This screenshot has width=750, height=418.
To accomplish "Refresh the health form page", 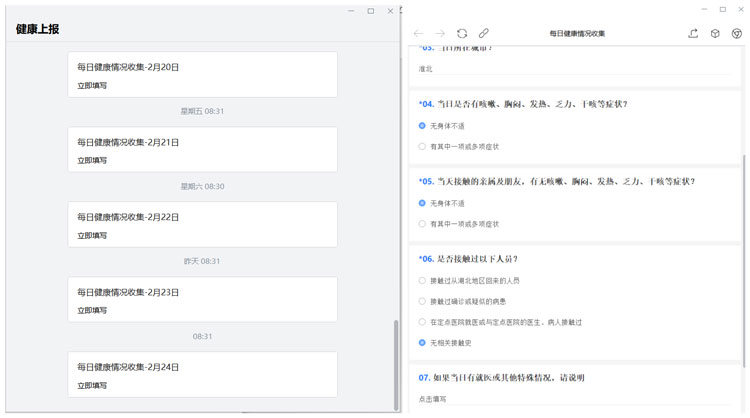I will pyautogui.click(x=462, y=33).
